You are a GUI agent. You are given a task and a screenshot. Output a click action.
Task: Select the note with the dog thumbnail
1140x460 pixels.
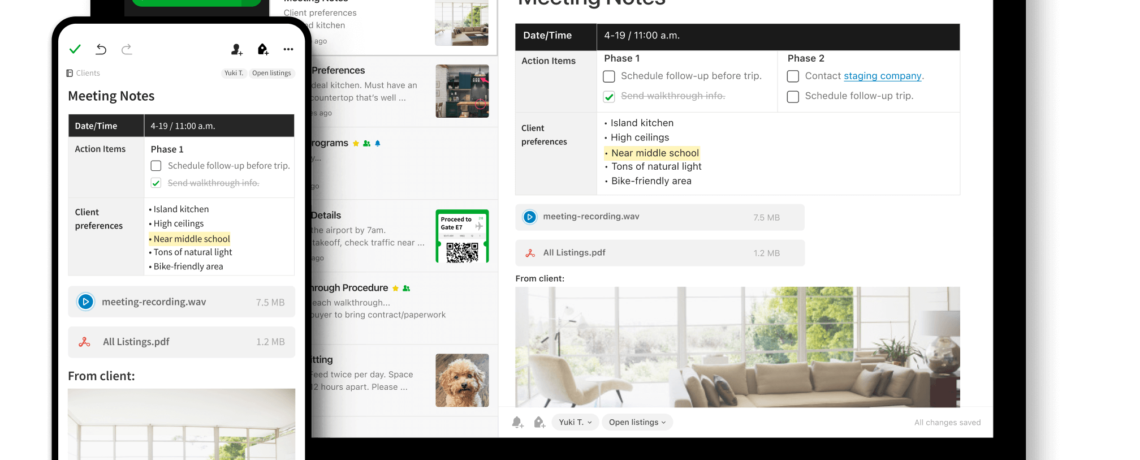point(400,380)
